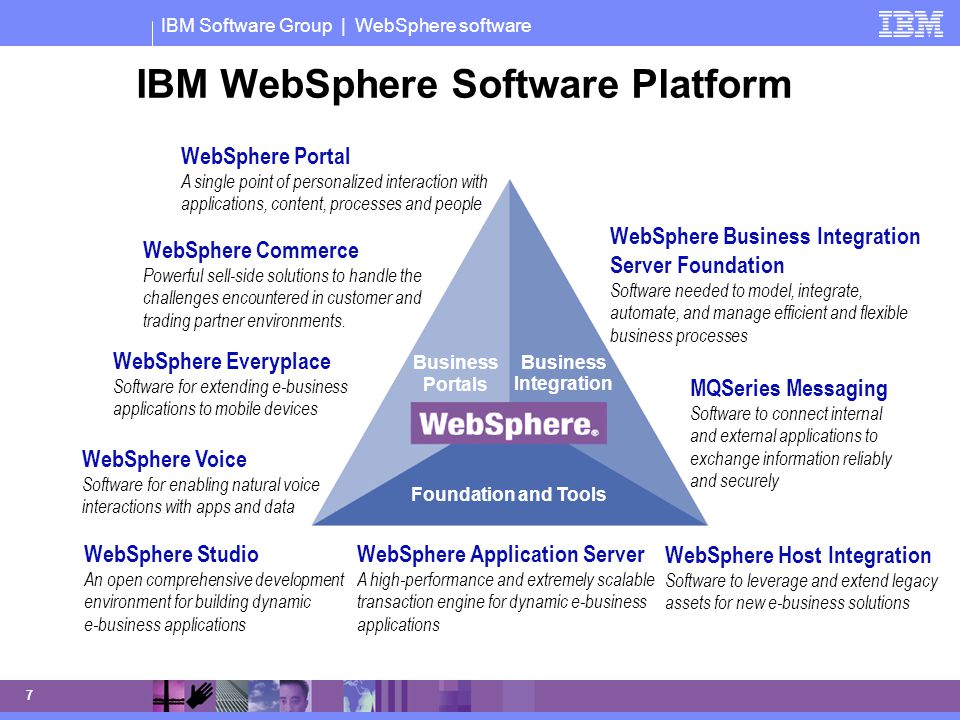Click the text 'applications to mobile devices'
The image size is (960, 720).
216,409
